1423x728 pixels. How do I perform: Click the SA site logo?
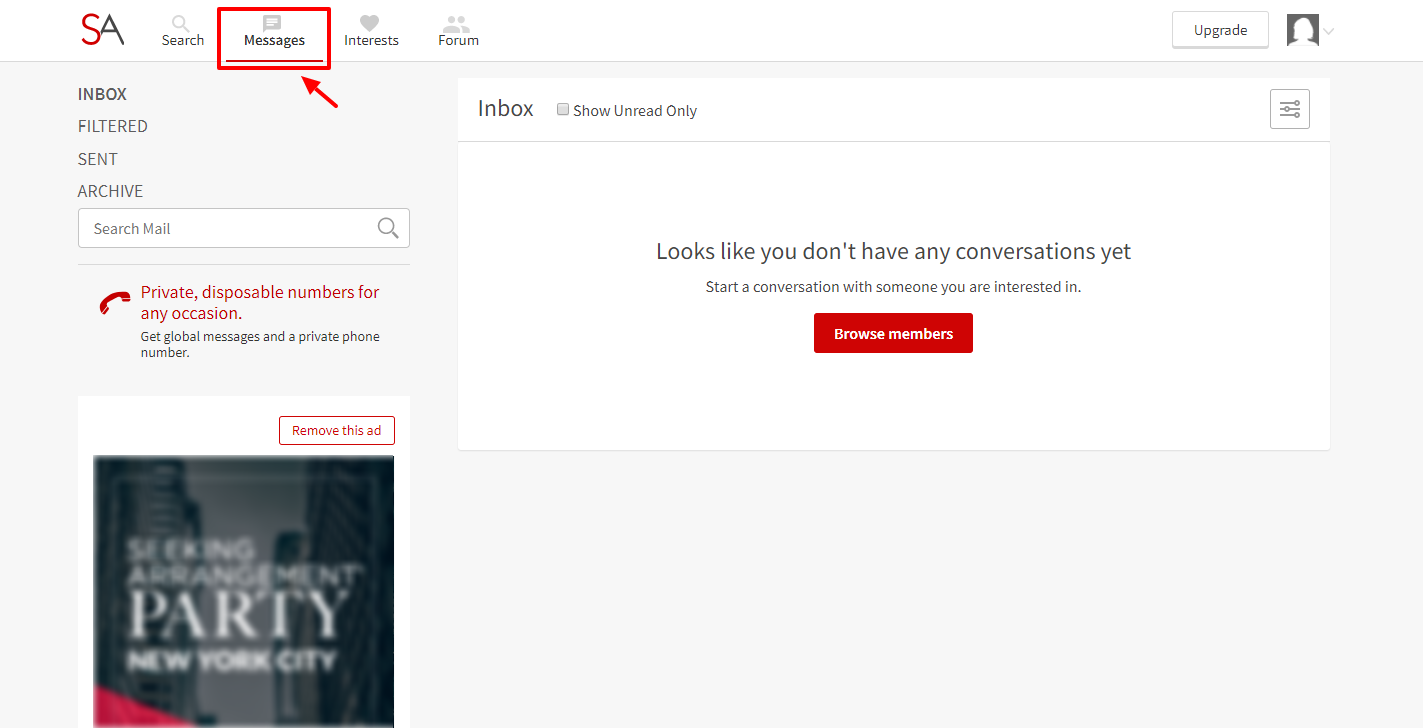(x=103, y=29)
